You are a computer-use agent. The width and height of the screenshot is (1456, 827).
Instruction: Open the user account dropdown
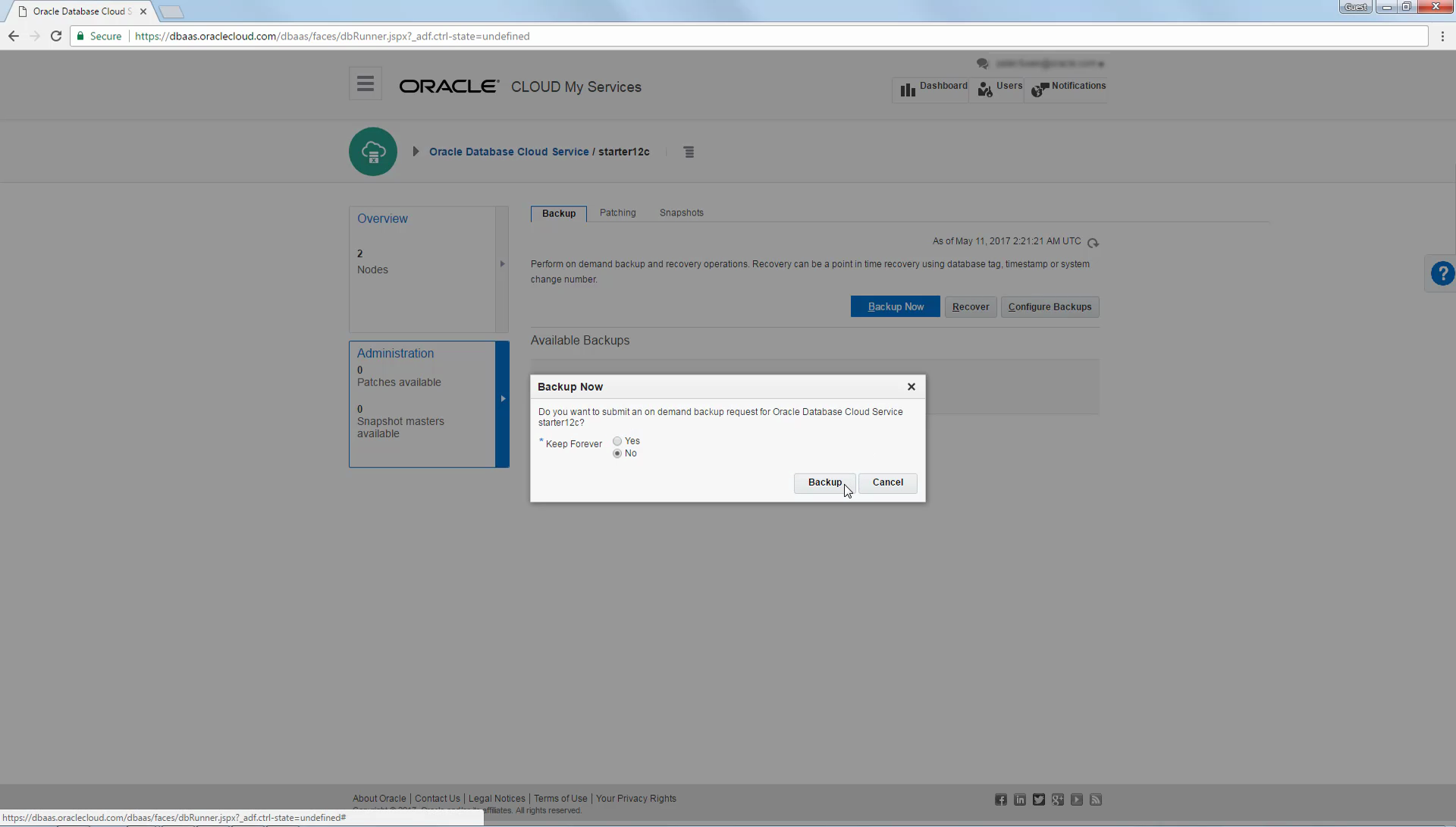(1050, 64)
